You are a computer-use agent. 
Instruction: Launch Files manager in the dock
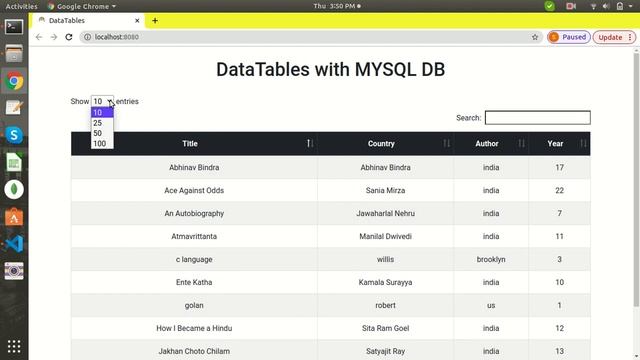(14, 53)
